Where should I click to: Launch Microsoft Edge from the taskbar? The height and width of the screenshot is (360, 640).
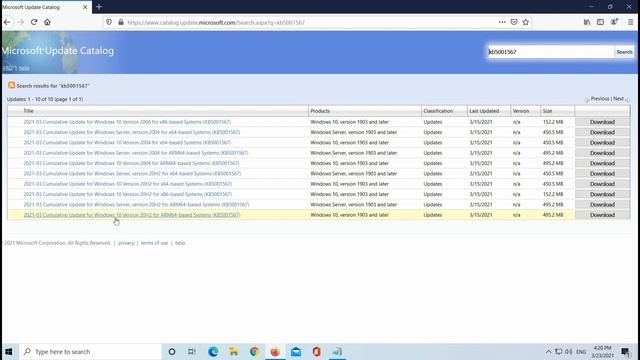coord(213,351)
